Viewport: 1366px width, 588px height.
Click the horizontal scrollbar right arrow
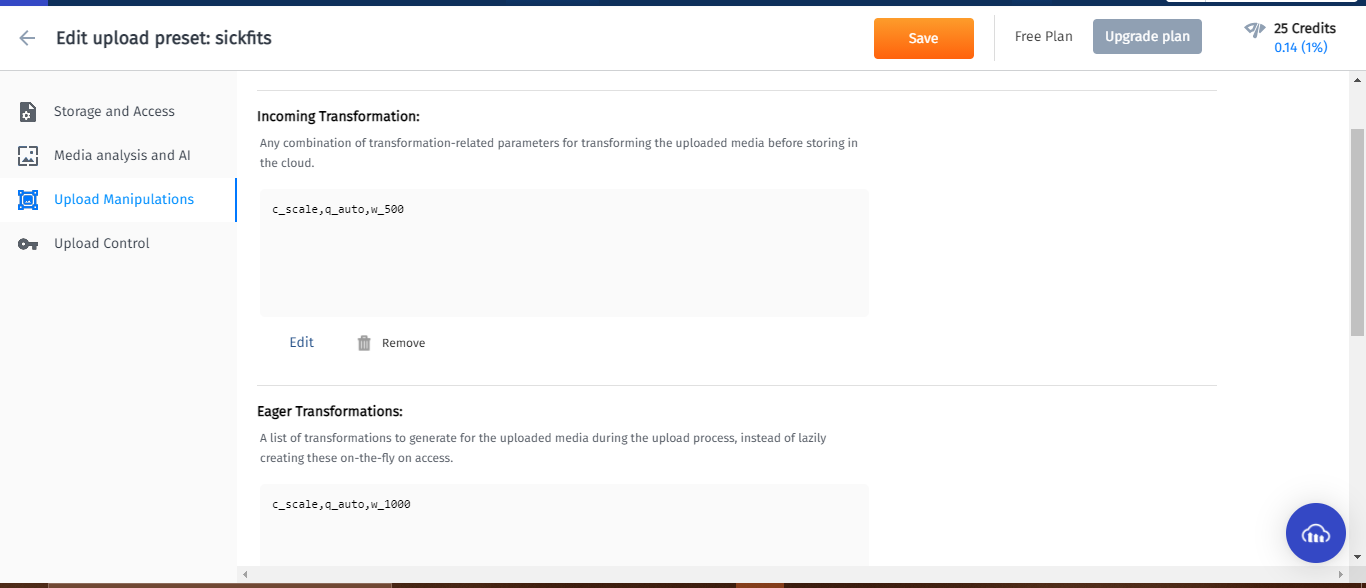(1340, 575)
